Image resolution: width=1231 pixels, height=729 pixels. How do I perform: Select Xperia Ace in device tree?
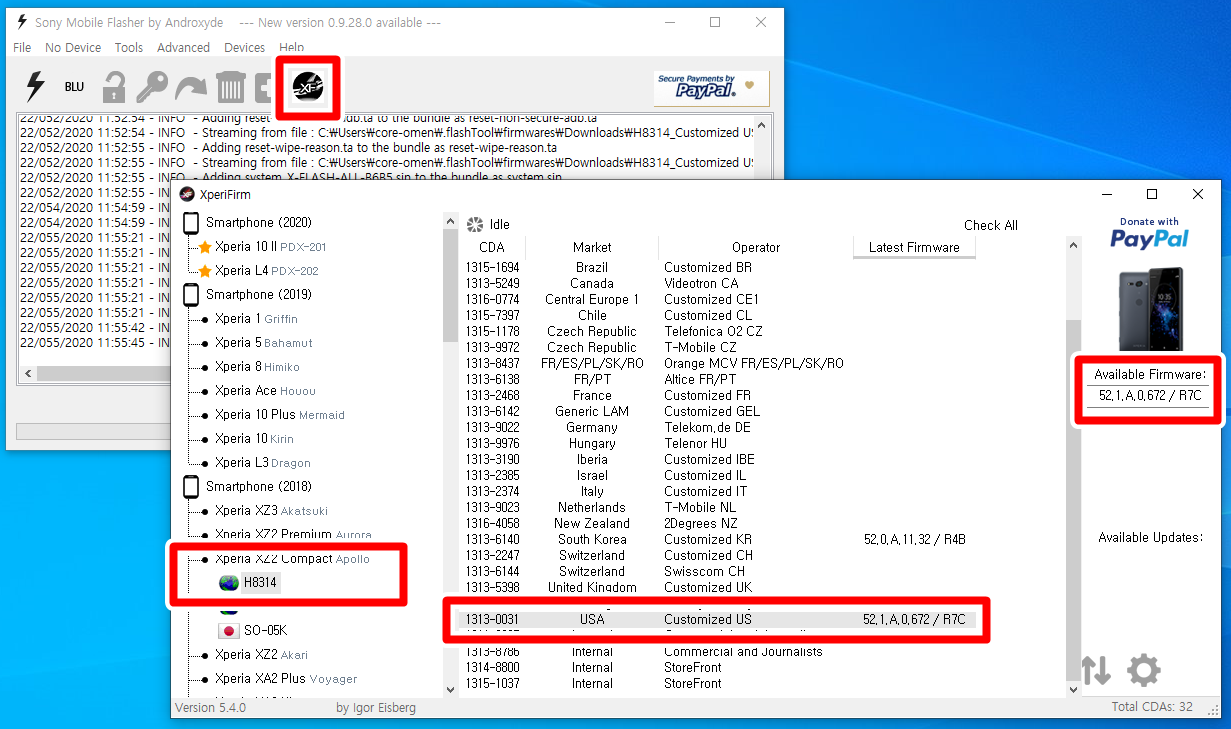point(265,390)
